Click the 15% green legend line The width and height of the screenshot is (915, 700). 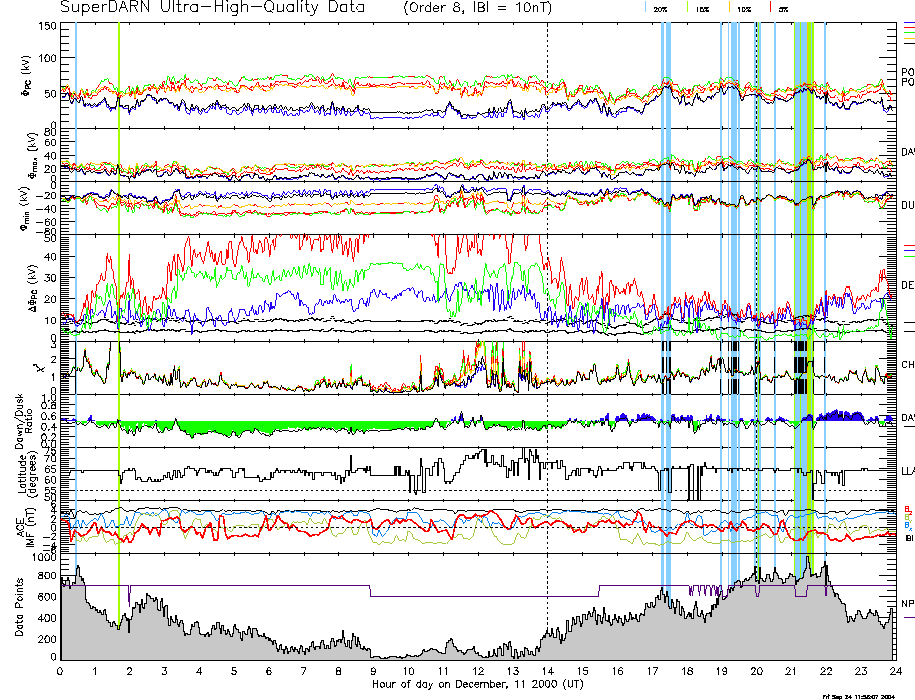coord(687,8)
